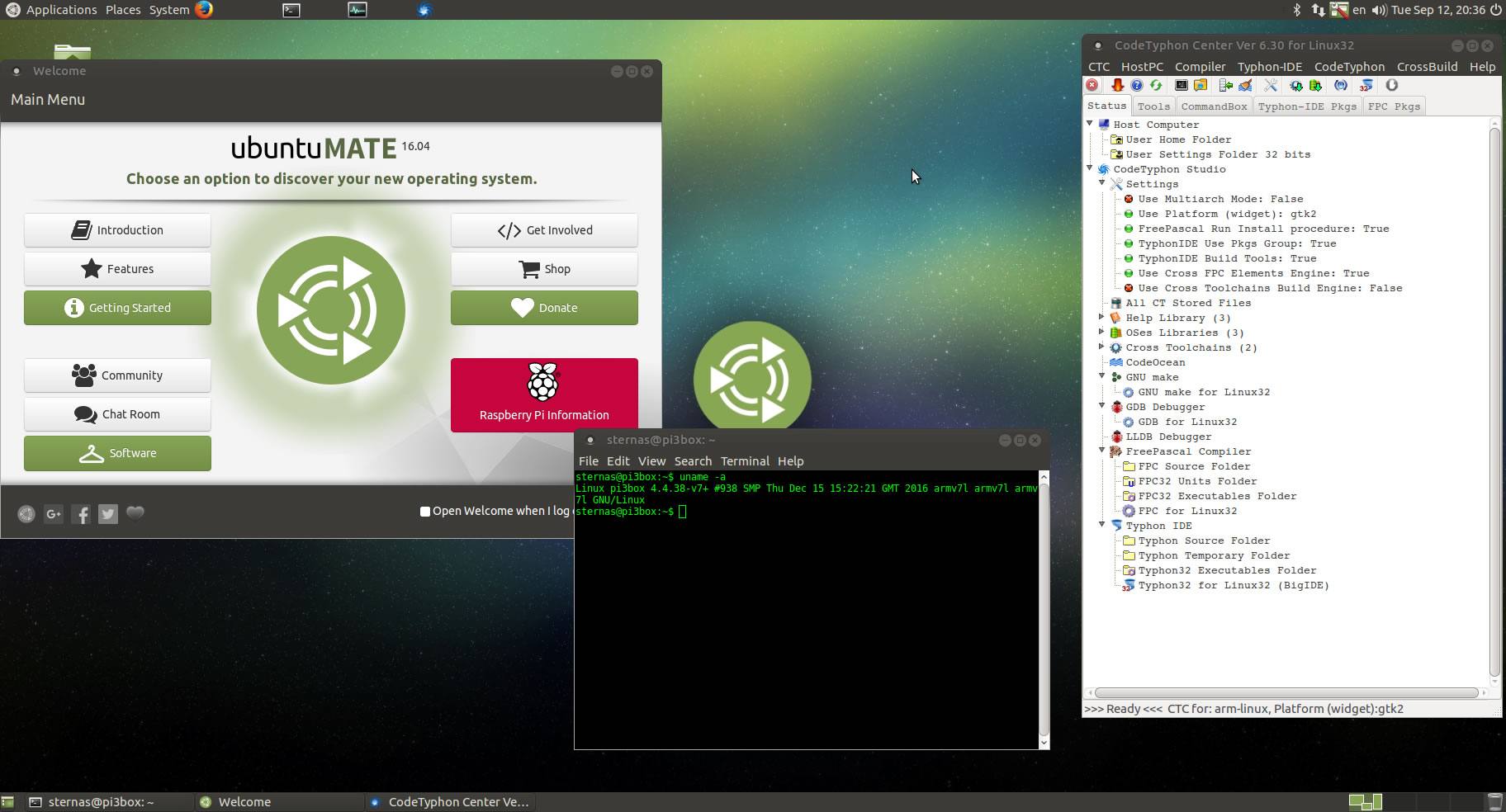Collapse the Typhon IDE tree node

1102,525
